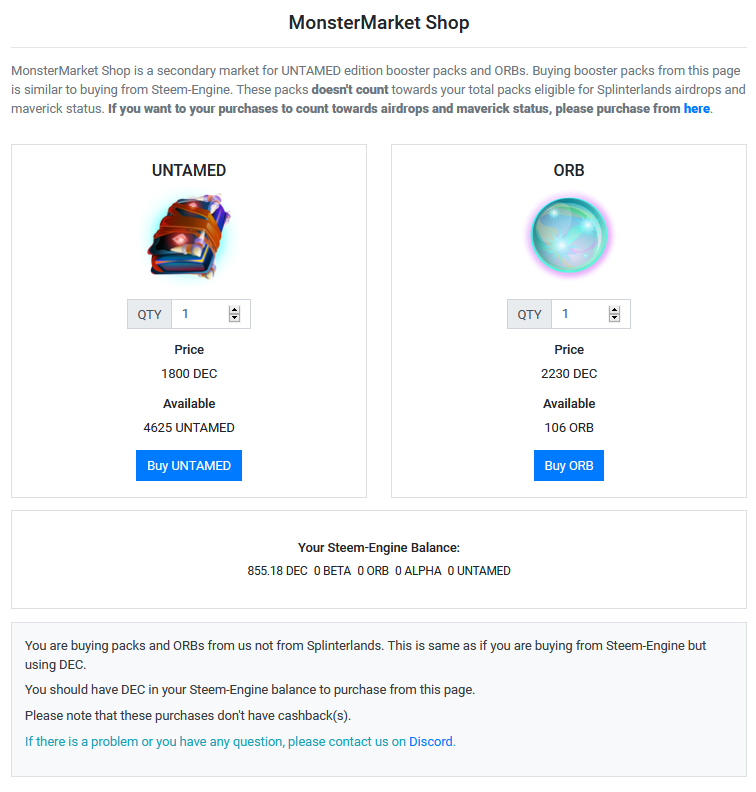Click the UNTAMED booster pack image
The image size is (756, 792).
tap(189, 235)
